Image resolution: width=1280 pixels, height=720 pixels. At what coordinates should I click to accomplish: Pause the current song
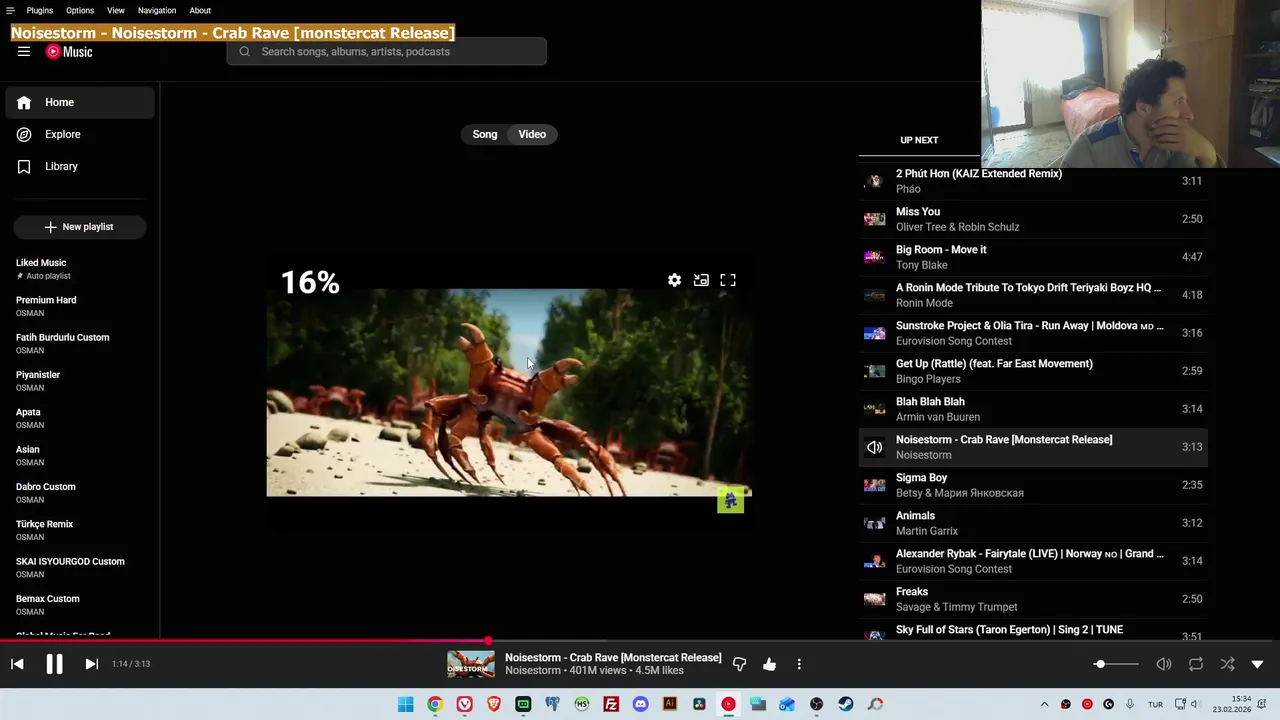click(x=54, y=664)
